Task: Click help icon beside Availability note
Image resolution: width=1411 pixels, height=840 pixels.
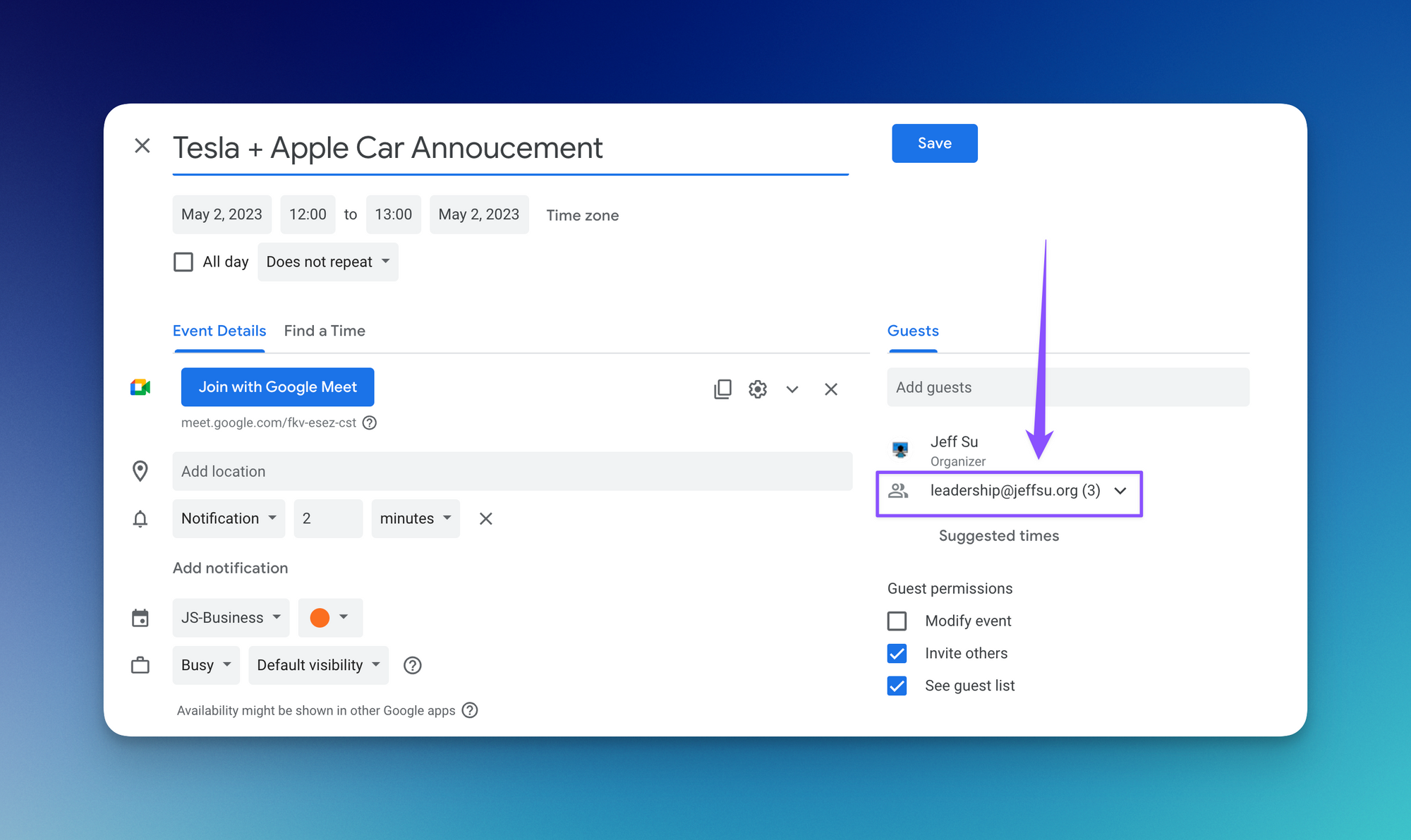Action: click(x=470, y=710)
